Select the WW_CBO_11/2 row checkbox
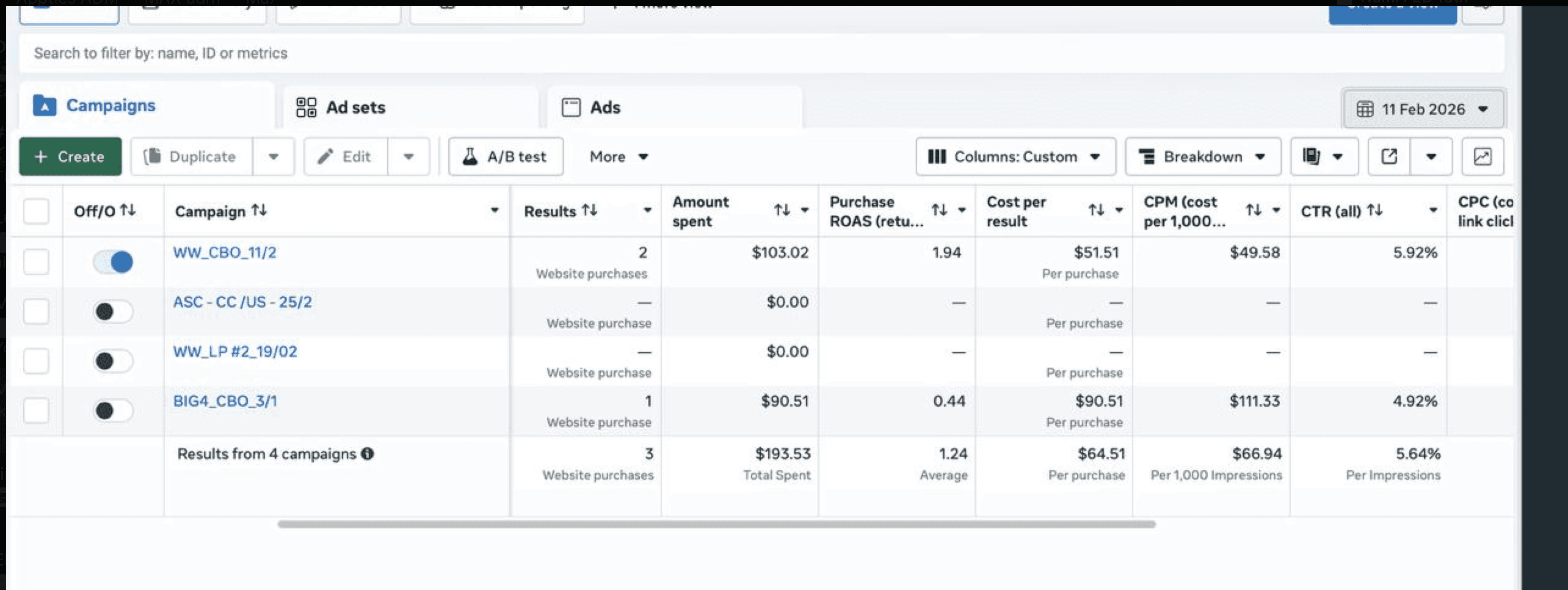1568x590 pixels. point(36,262)
